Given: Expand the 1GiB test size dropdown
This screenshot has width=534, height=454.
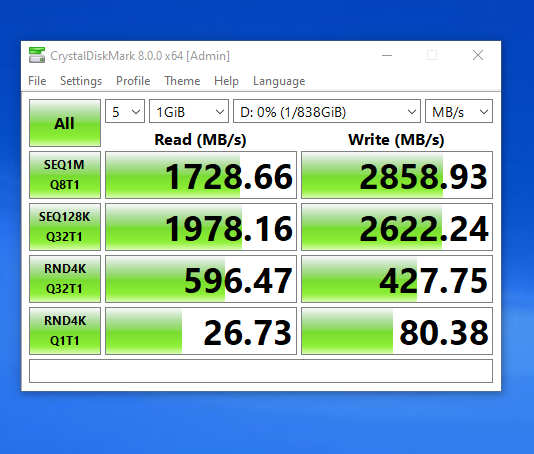Looking at the screenshot, I should [189, 111].
